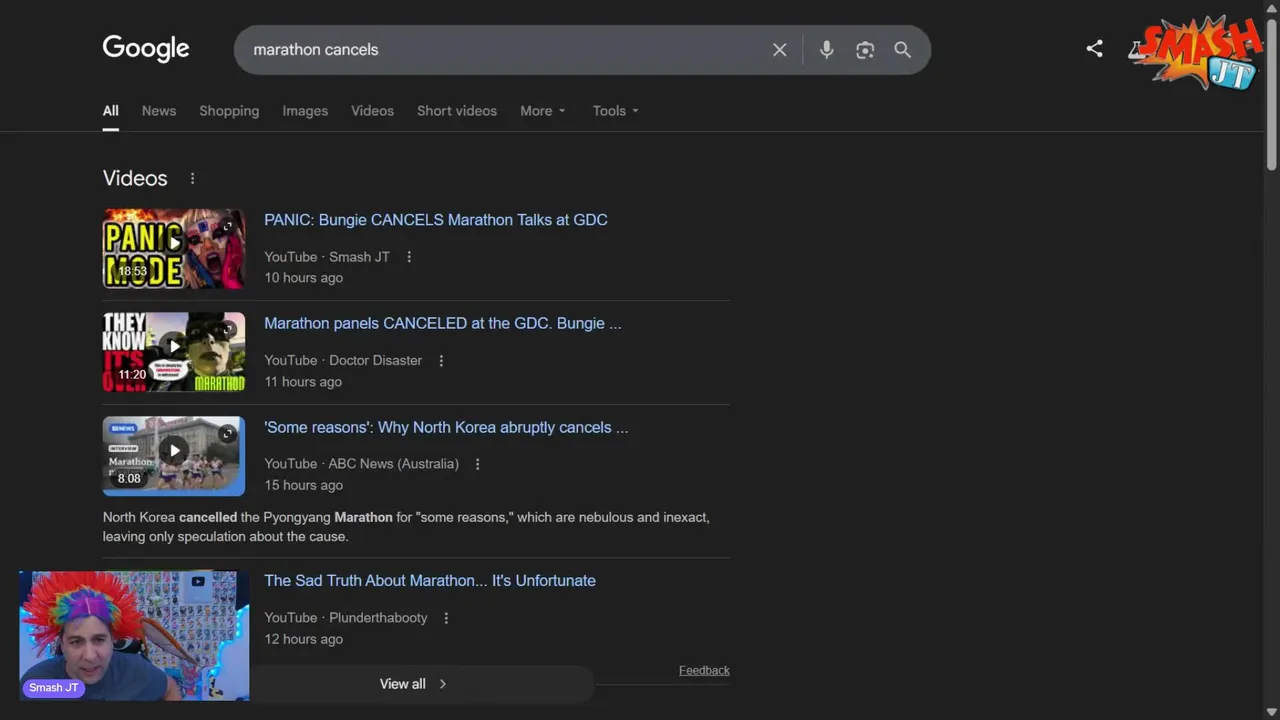
Task: Expand the Tools dropdown
Action: click(614, 111)
